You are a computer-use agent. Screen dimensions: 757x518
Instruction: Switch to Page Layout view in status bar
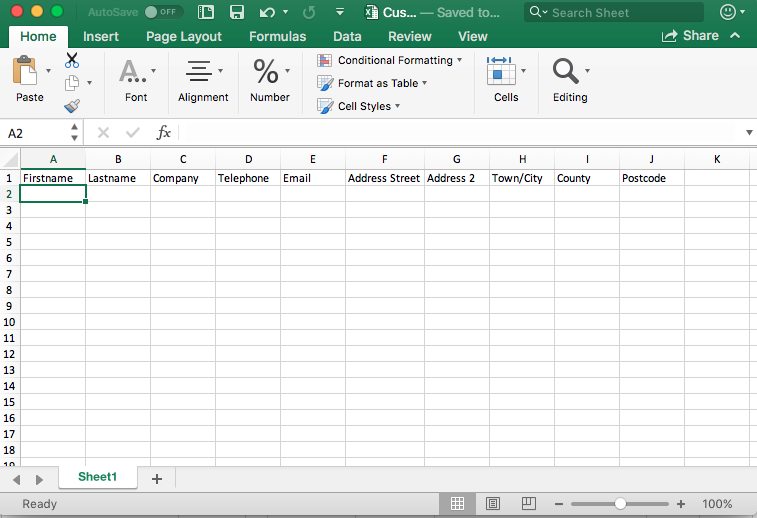pyautogui.click(x=493, y=504)
